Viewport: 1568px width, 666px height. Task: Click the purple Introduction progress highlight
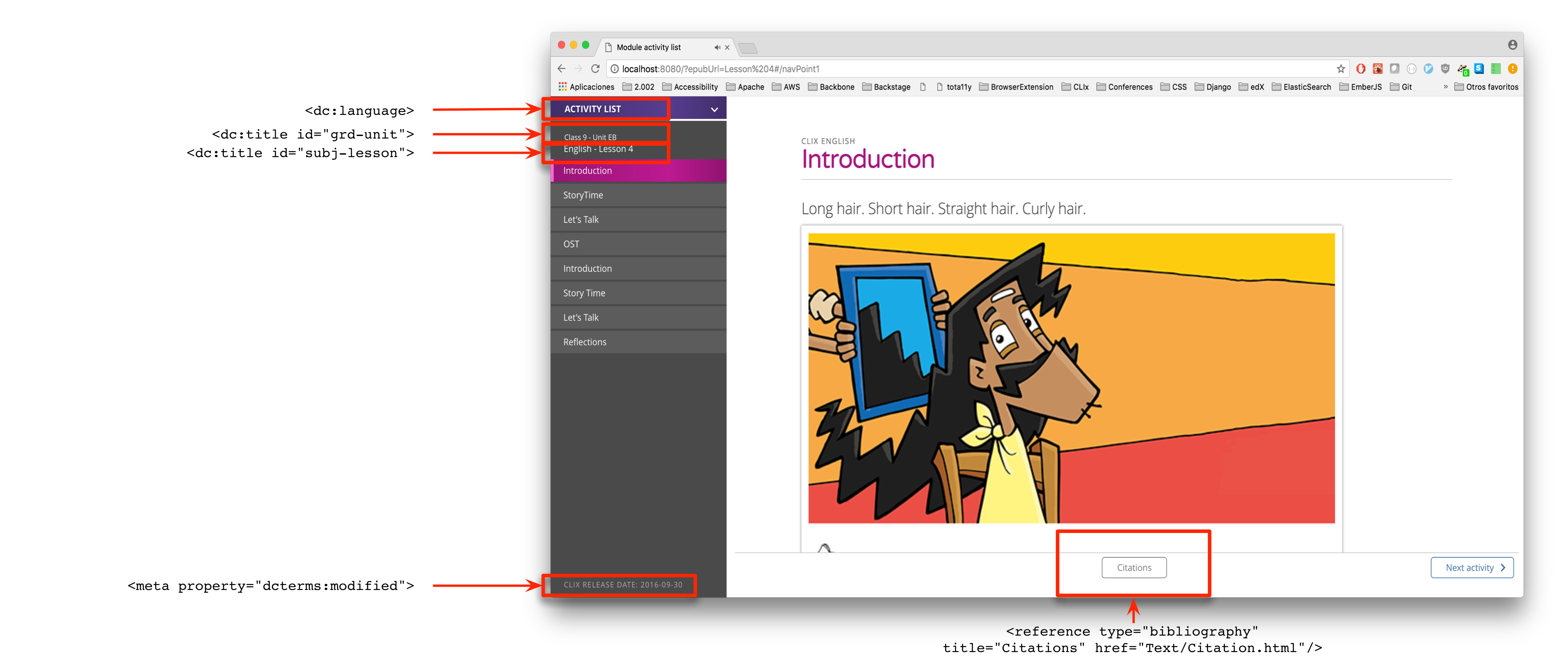click(638, 171)
